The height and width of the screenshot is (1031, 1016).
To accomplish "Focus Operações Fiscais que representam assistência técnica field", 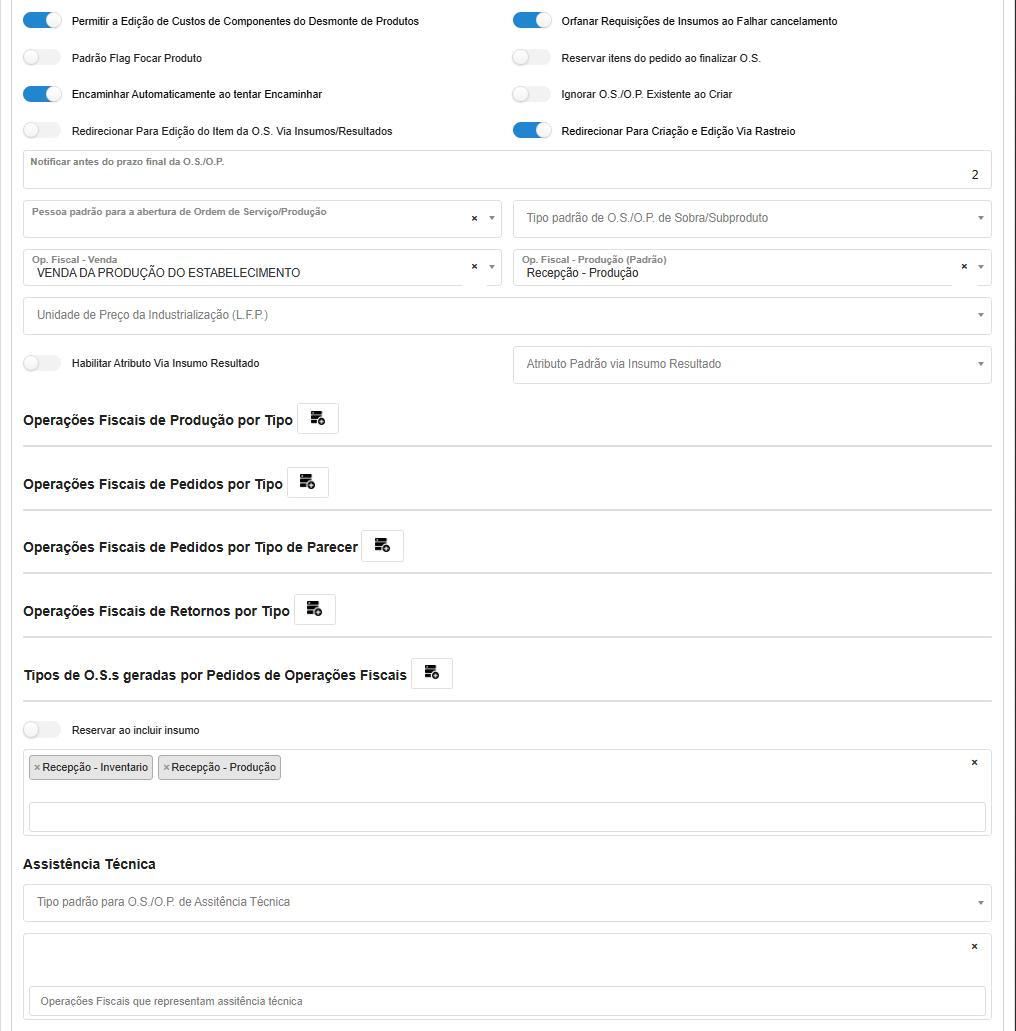I will click(507, 1001).
